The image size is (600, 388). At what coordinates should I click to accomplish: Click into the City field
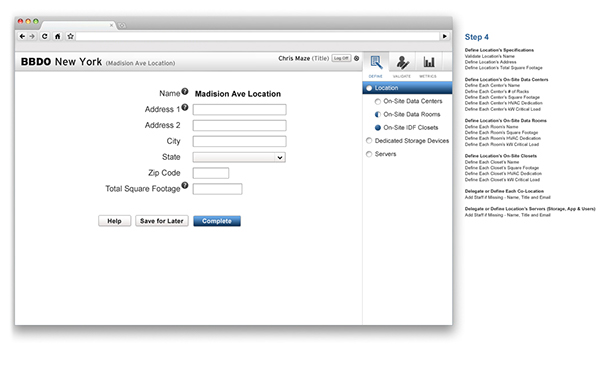(x=240, y=141)
